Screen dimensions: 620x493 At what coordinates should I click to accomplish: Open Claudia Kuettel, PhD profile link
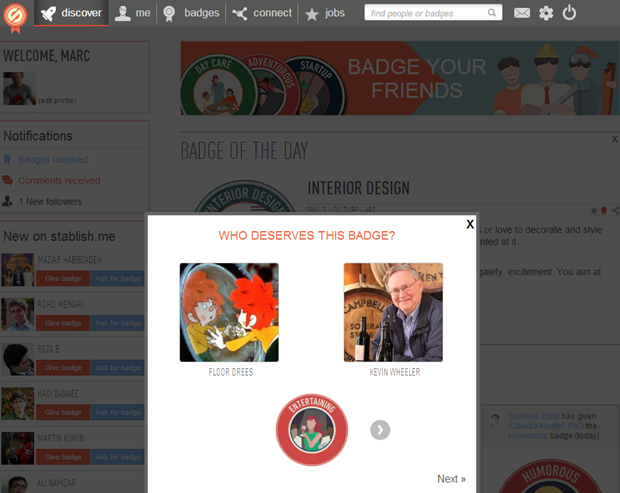[546, 426]
